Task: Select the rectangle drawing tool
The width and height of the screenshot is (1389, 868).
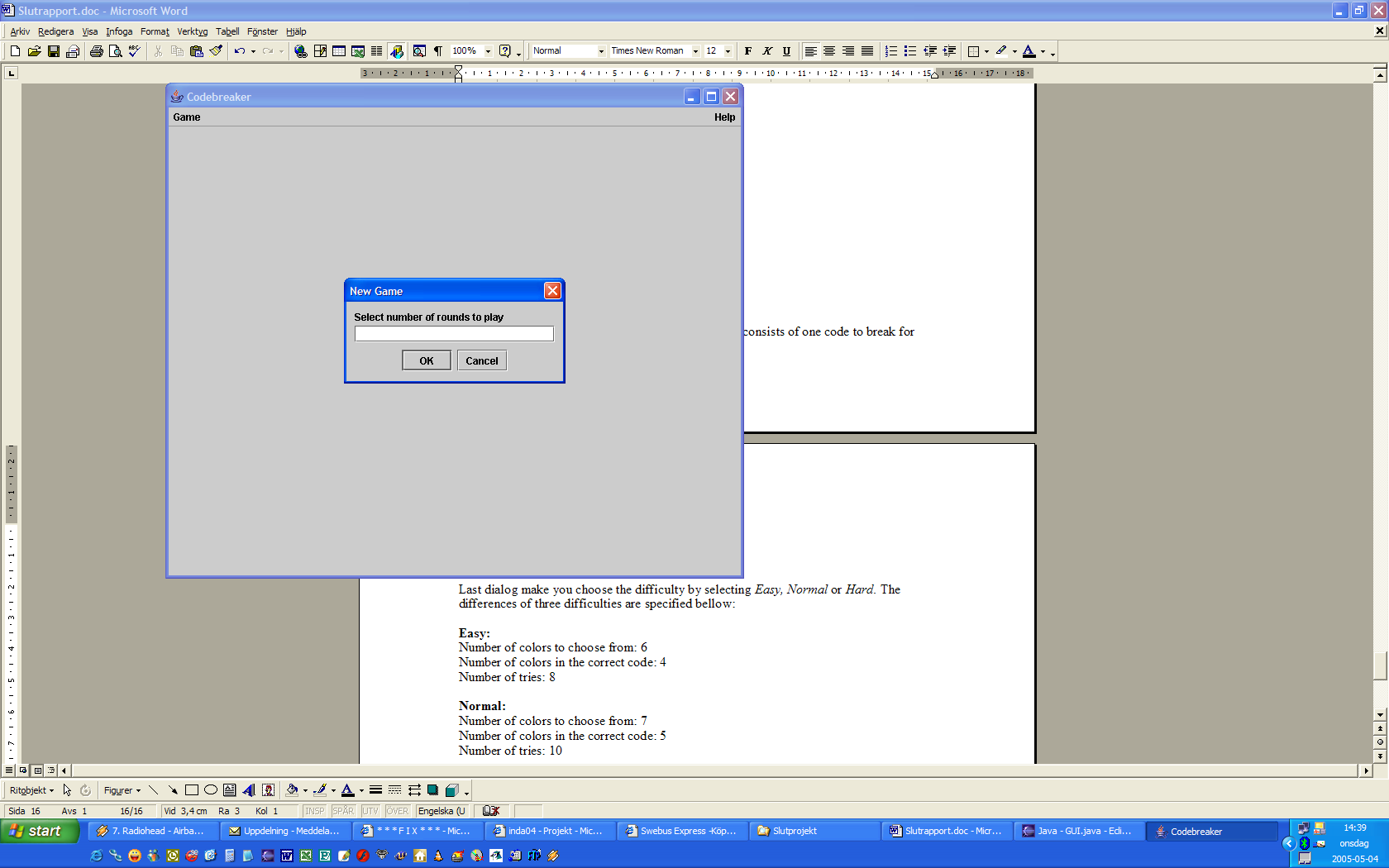Action: tap(192, 790)
